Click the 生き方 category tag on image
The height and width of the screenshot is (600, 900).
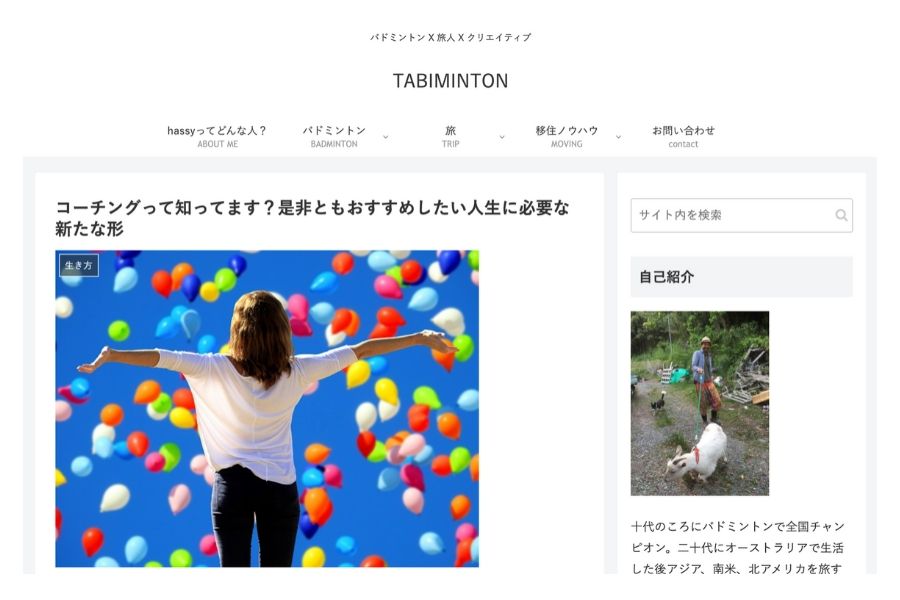point(79,265)
